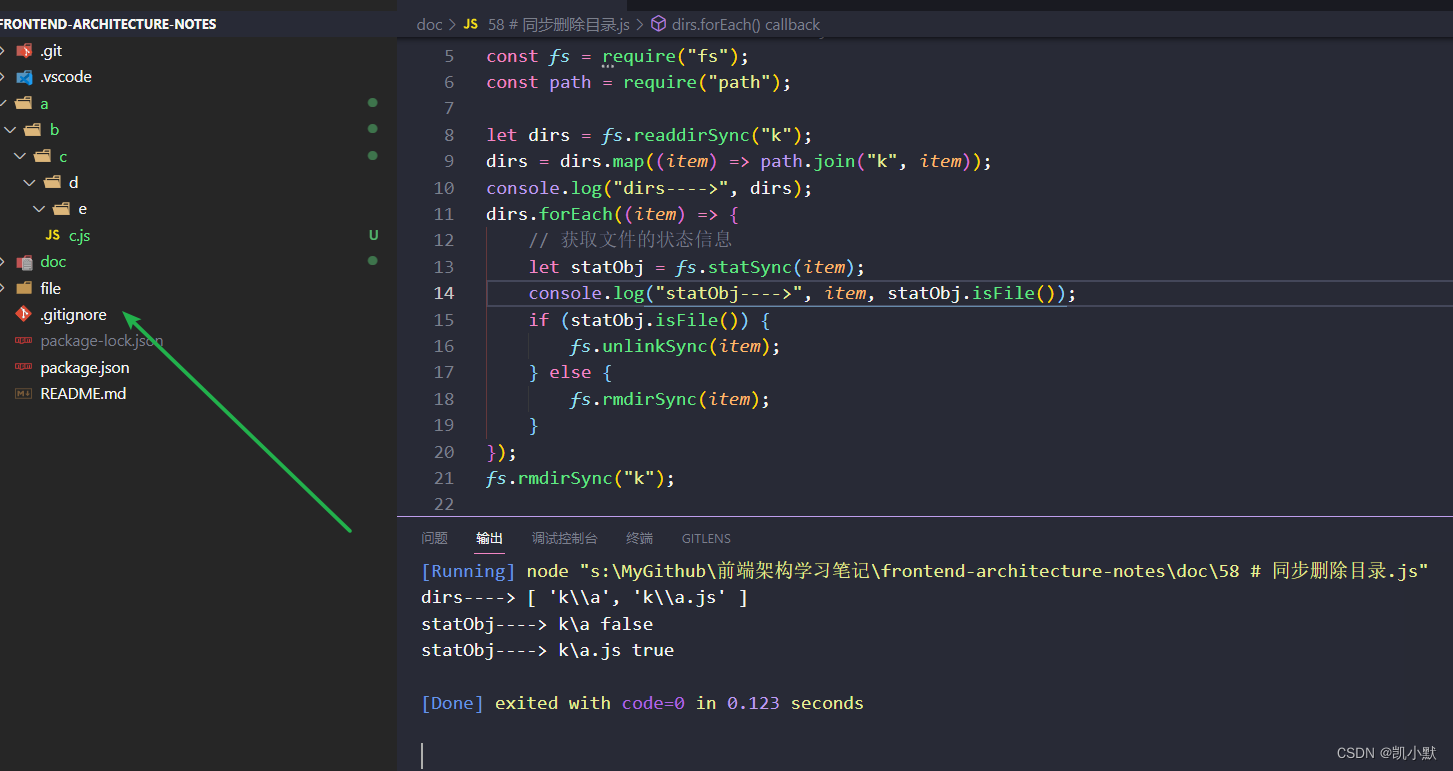Click the git icon beside .gitignore
This screenshot has width=1453, height=771.
click(x=24, y=315)
